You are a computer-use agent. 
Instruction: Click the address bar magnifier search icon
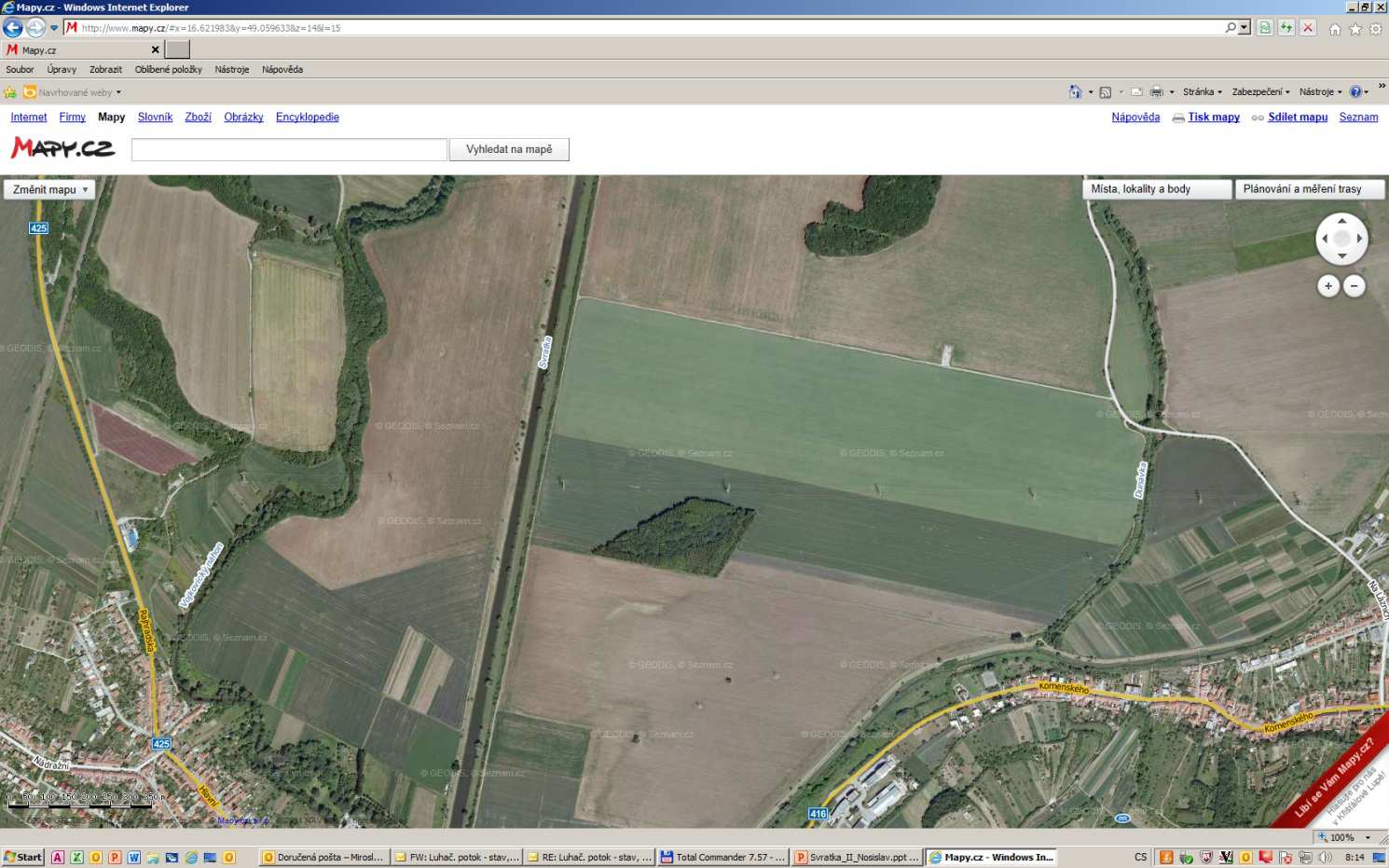click(1231, 28)
